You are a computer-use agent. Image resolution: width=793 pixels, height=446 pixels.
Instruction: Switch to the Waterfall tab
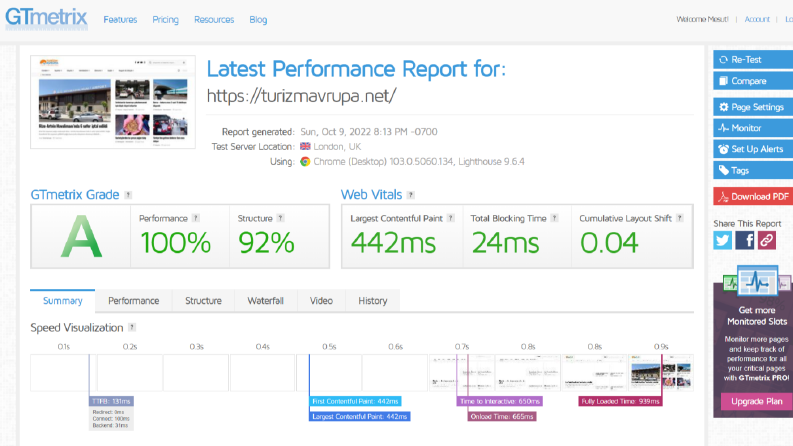[266, 301]
